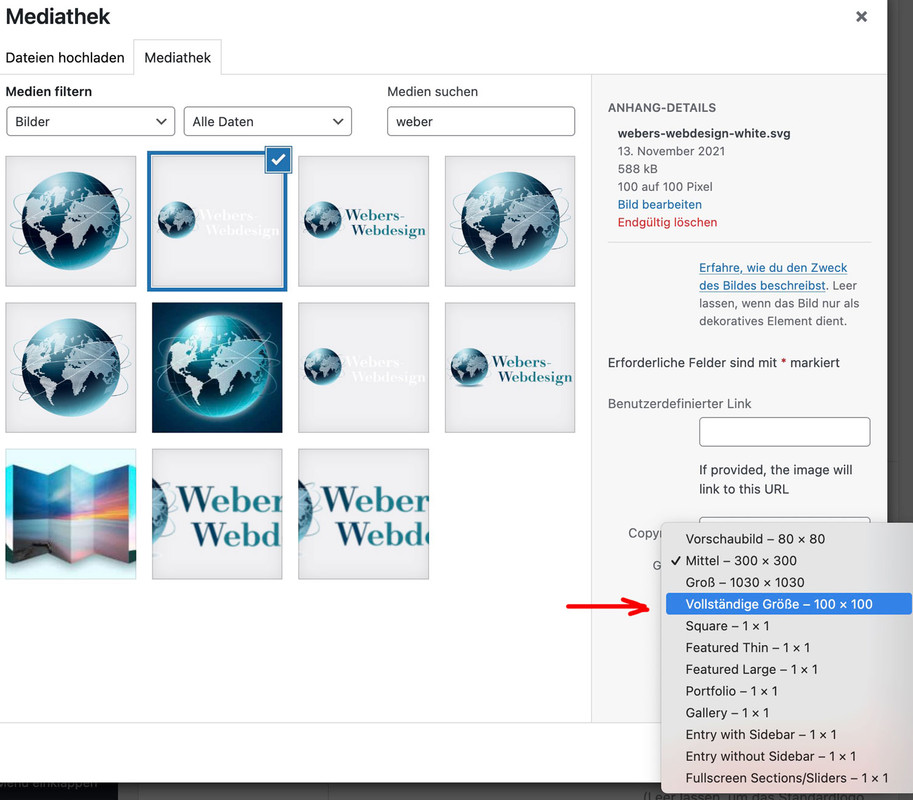This screenshot has height=800, width=913.
Task: Click the upload date 13. November 2021
Action: pyautogui.click(x=671, y=151)
